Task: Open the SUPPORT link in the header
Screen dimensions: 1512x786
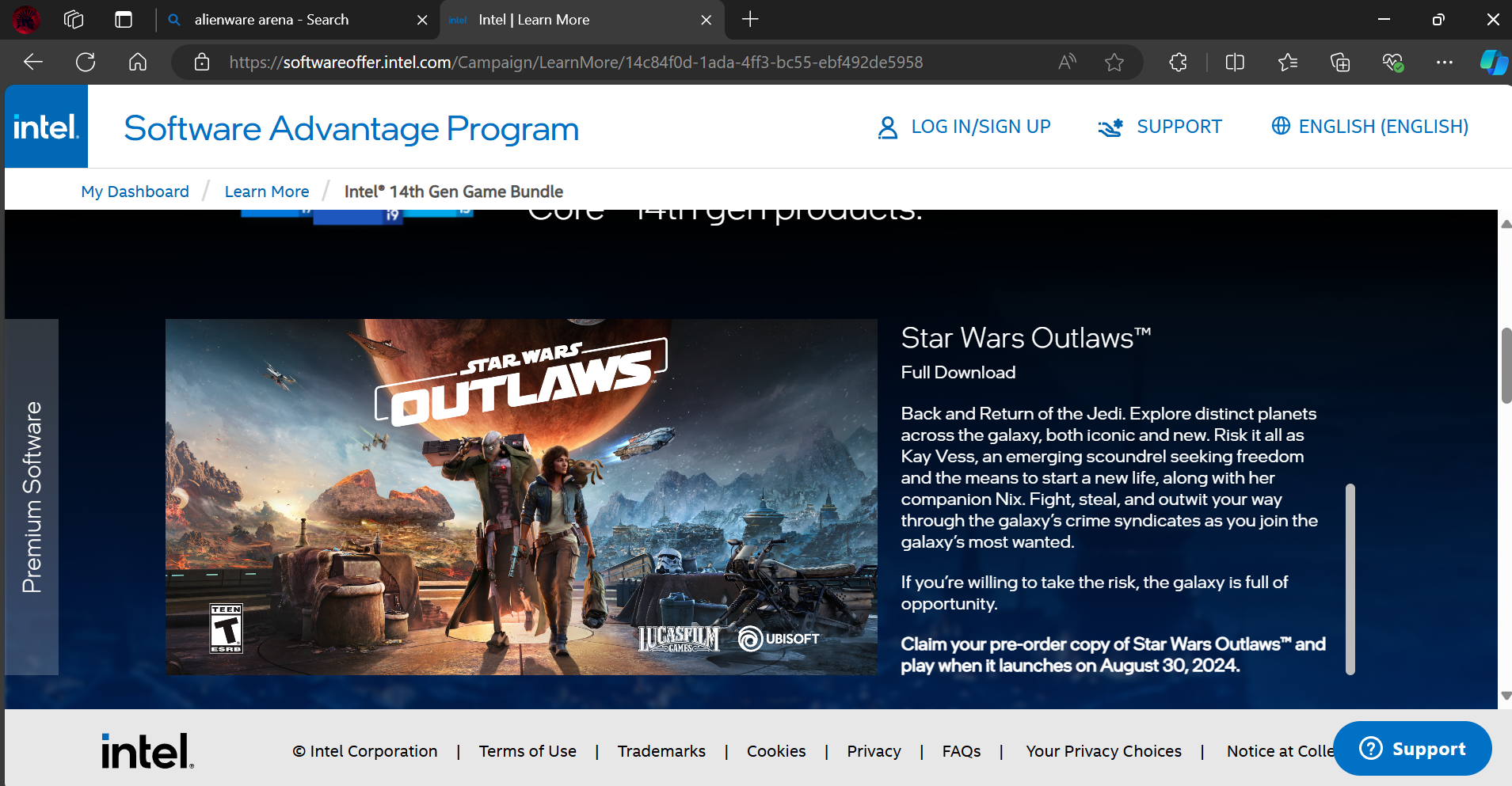Action: point(1179,127)
